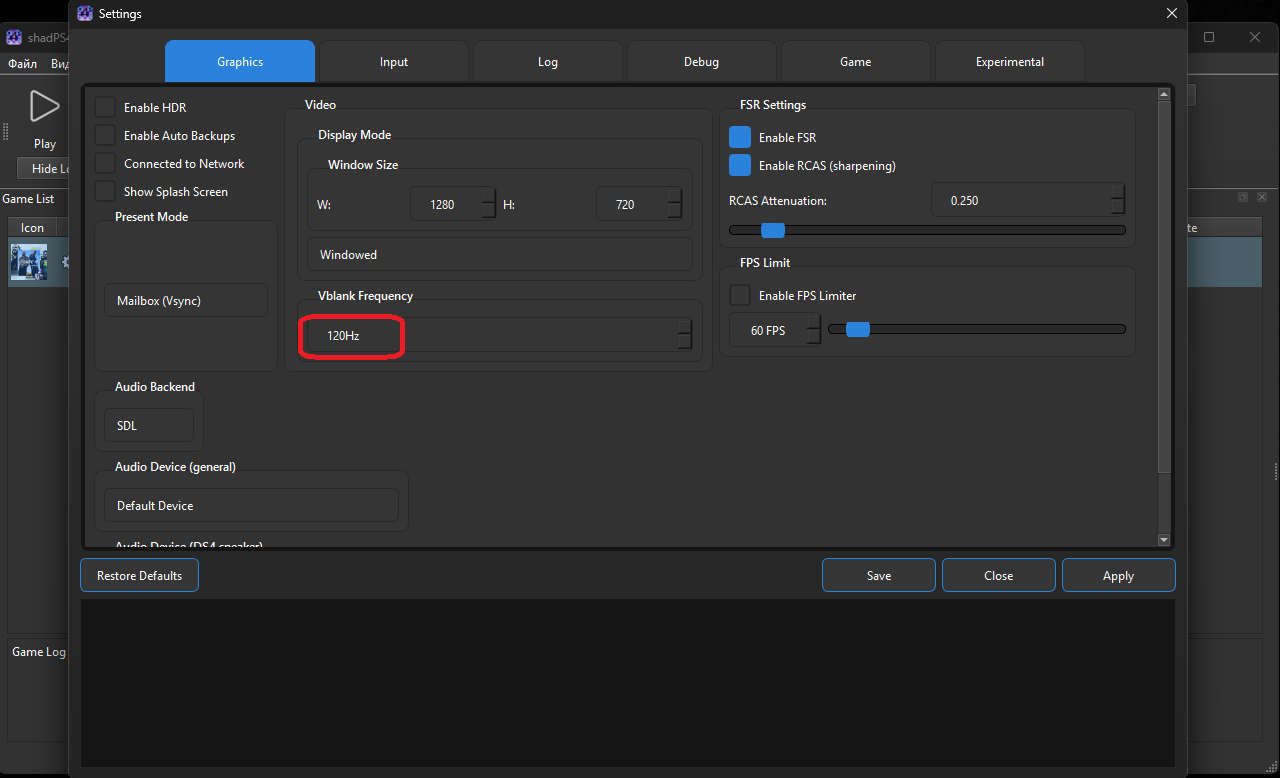Decrease 60 FPS value with down arrow
1280x778 pixels.
(814, 337)
